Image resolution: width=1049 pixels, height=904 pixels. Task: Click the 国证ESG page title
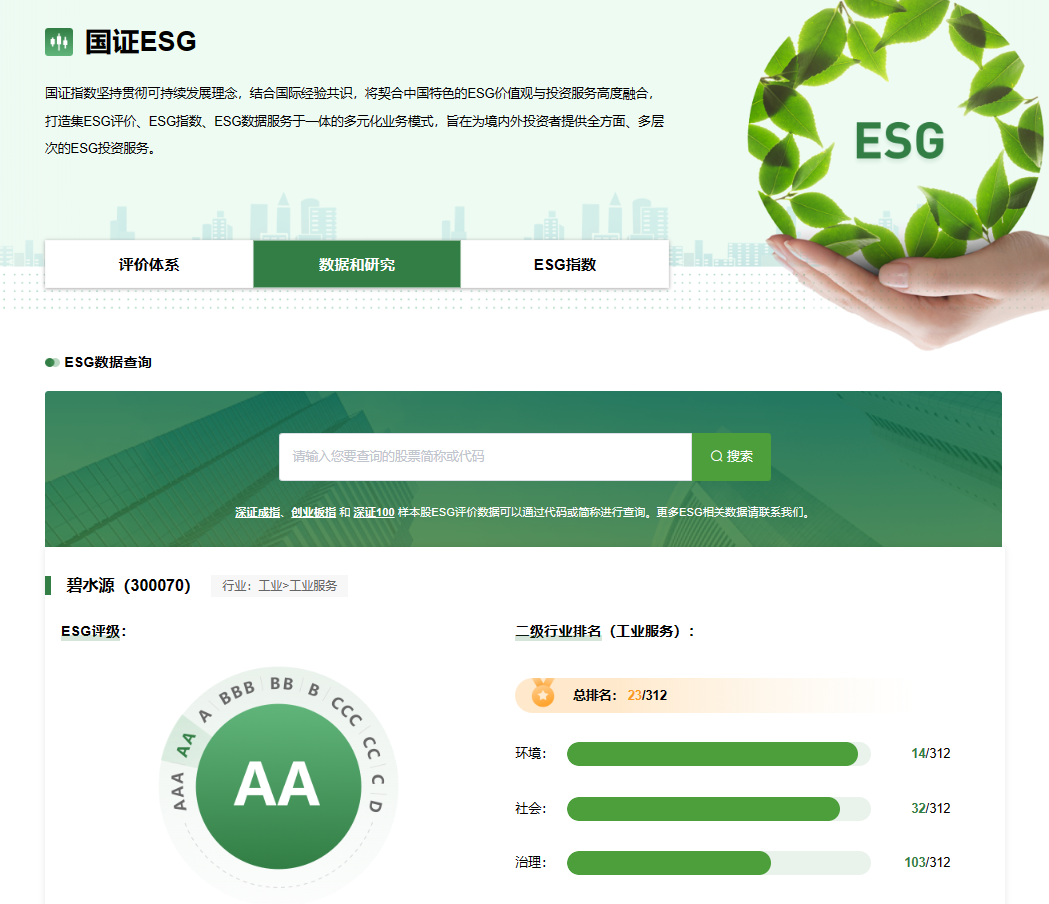click(x=140, y=41)
